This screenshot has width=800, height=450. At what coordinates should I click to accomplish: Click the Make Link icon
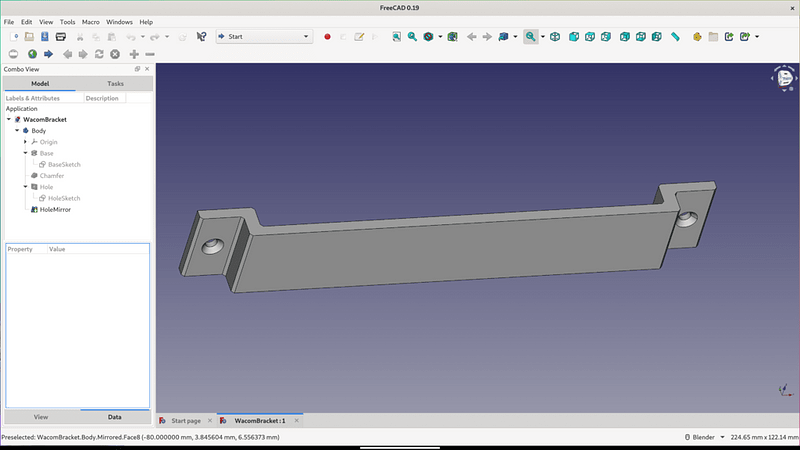[x=729, y=37]
